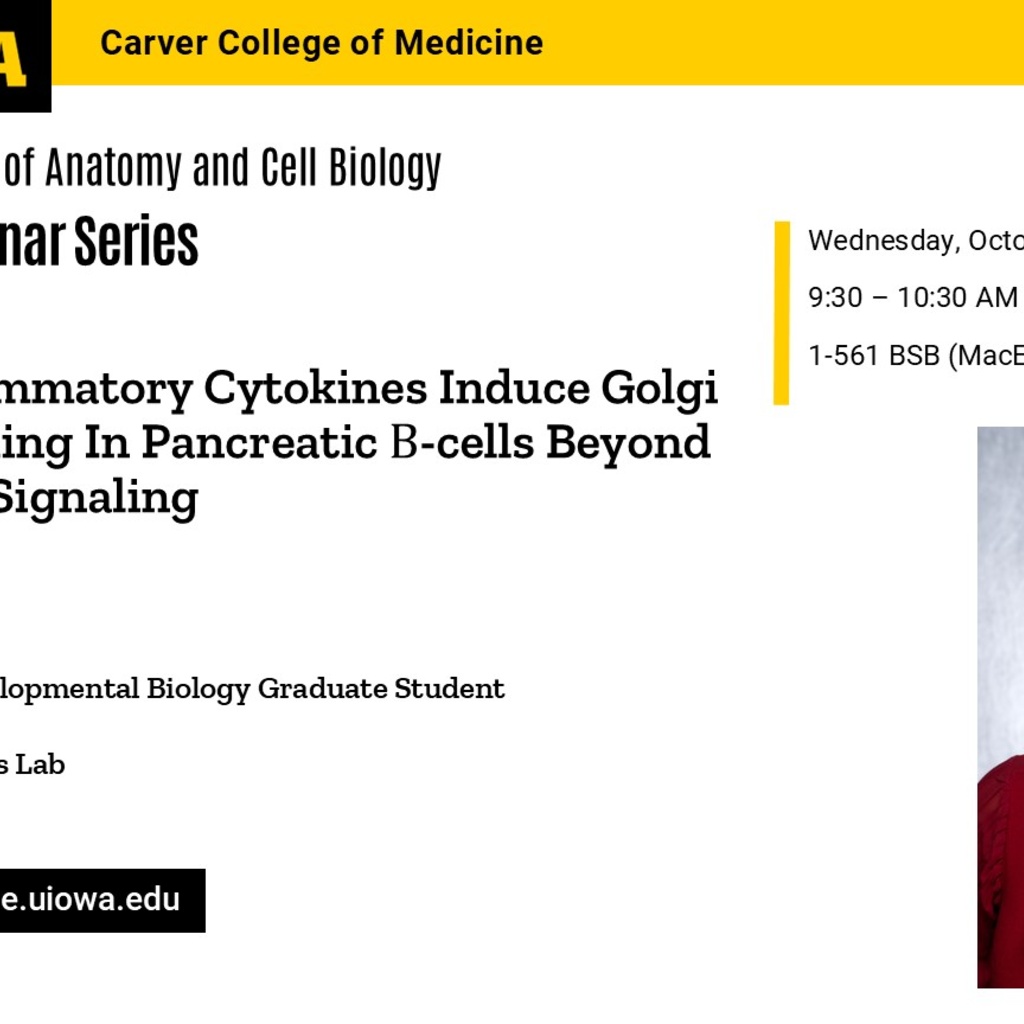Click the red garment in the photo
The width and height of the screenshot is (1024, 1024).
1002,875
